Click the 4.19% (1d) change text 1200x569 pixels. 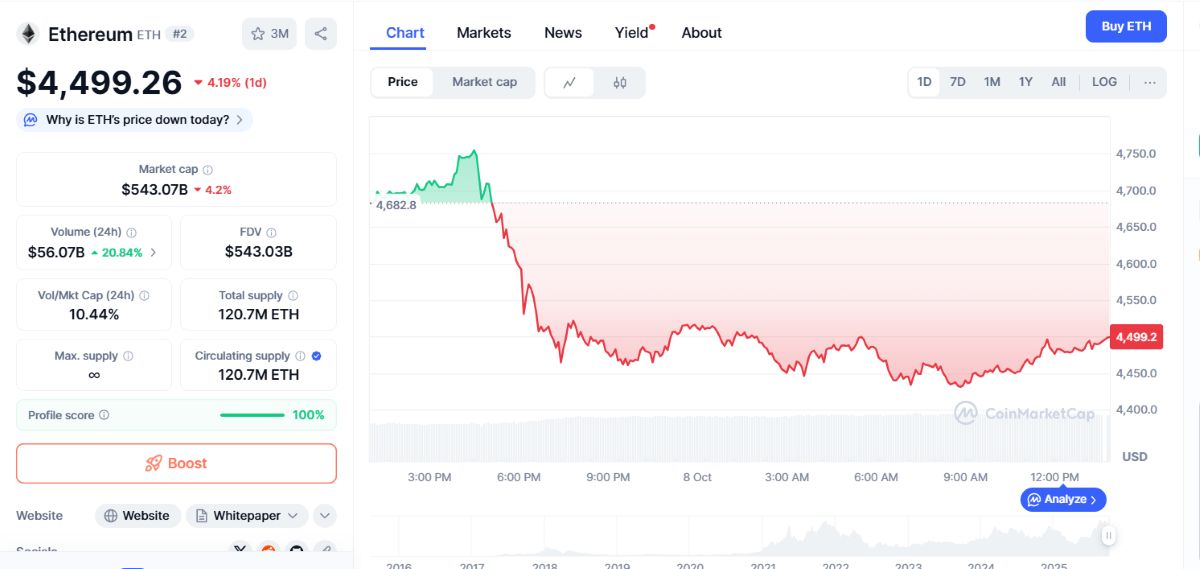[x=236, y=83]
